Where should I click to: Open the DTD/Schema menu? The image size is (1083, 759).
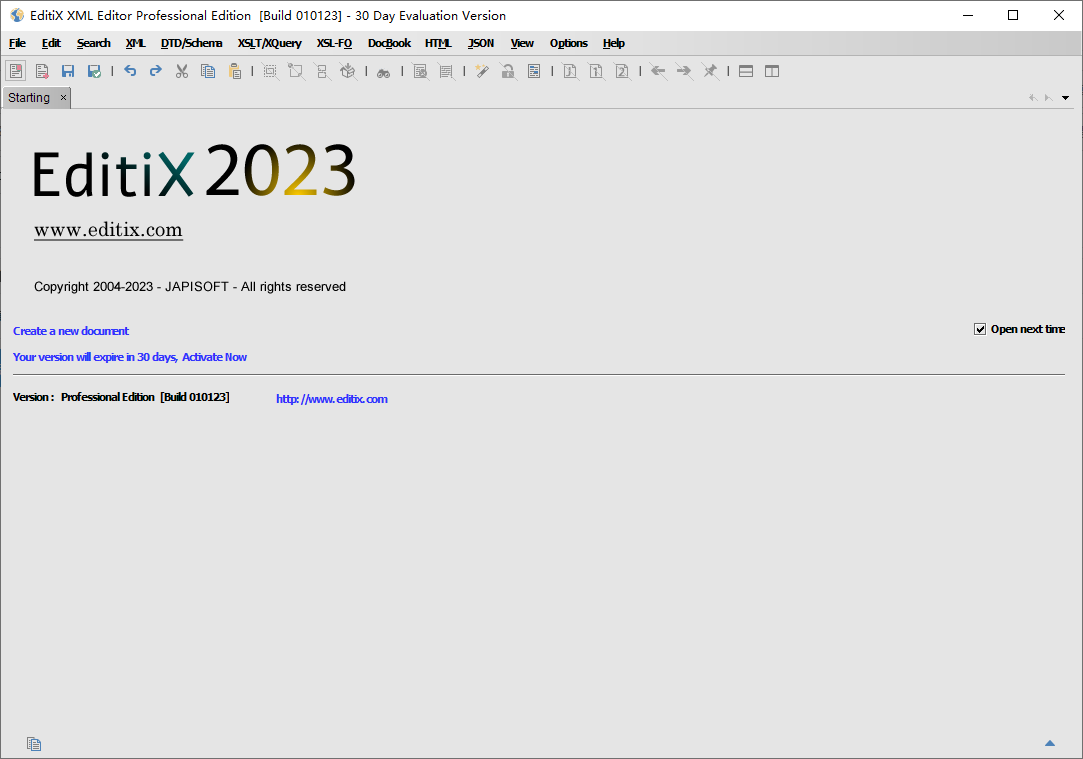[x=191, y=43]
